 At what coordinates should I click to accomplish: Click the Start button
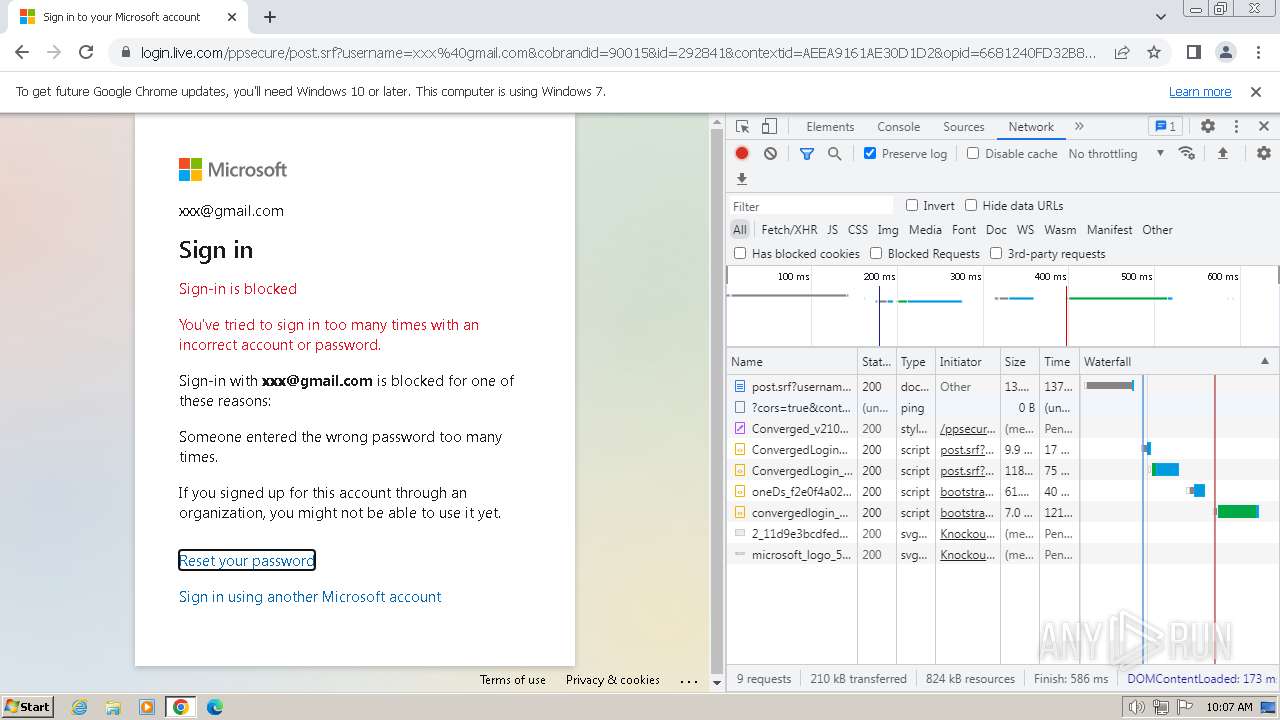(x=27, y=706)
